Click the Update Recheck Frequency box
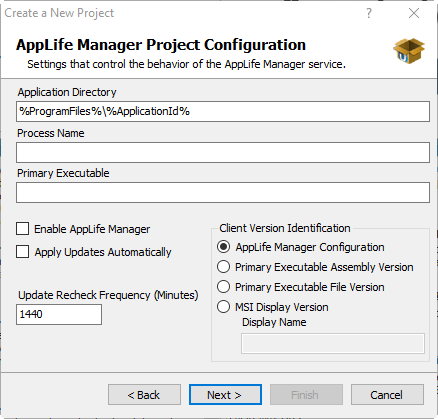 59,314
